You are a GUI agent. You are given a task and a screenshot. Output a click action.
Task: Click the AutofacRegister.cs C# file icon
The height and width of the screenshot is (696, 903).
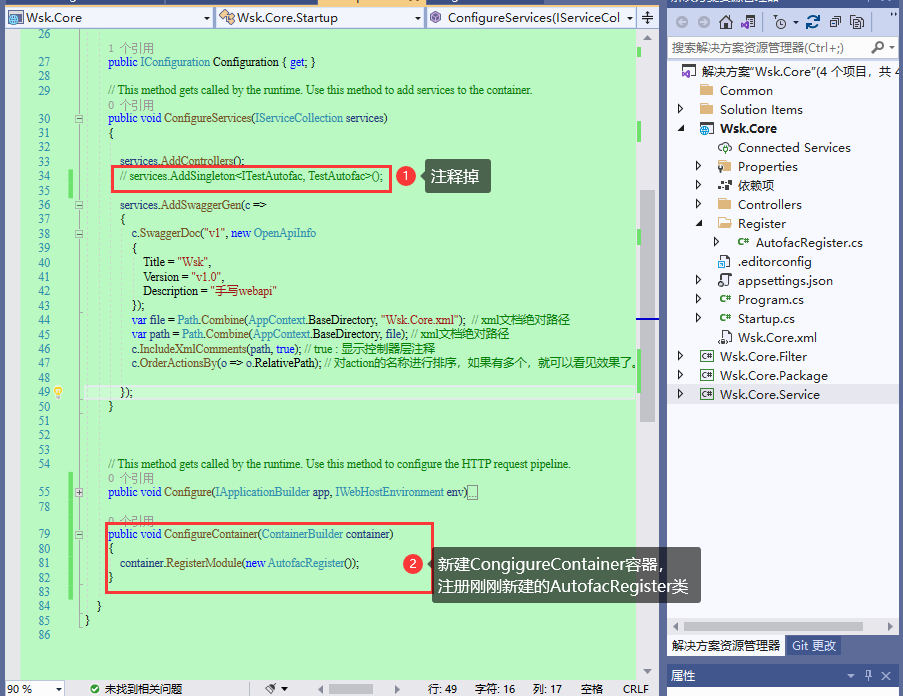(x=743, y=242)
